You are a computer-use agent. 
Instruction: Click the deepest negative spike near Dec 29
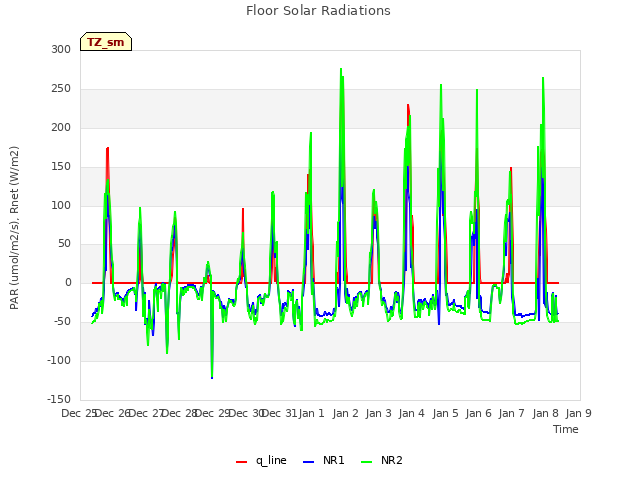coord(212,378)
